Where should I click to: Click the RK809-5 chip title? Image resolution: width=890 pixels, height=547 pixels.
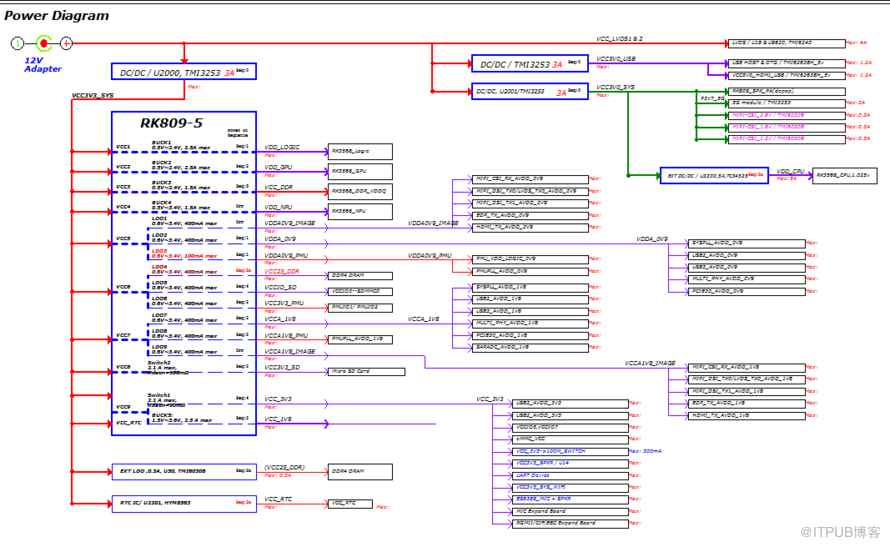[171, 123]
